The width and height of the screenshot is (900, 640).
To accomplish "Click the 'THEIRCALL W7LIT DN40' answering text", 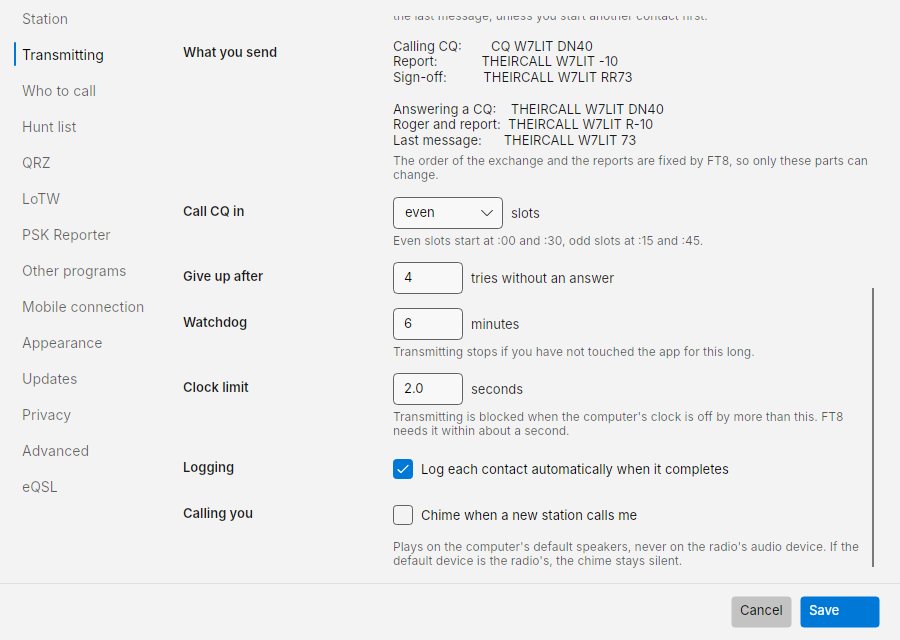I will pyautogui.click(x=587, y=109).
